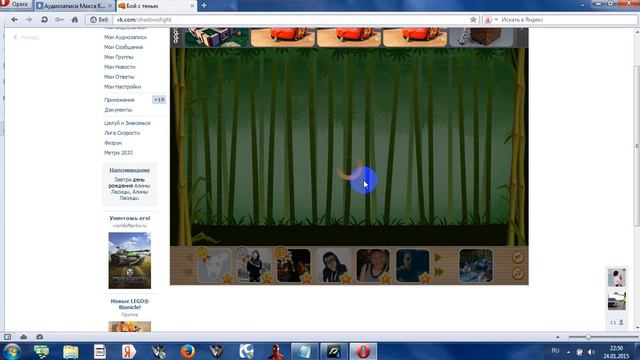Toggle the Opera panel button in status bar
The width and height of the screenshot is (640, 360).
(x=7, y=337)
